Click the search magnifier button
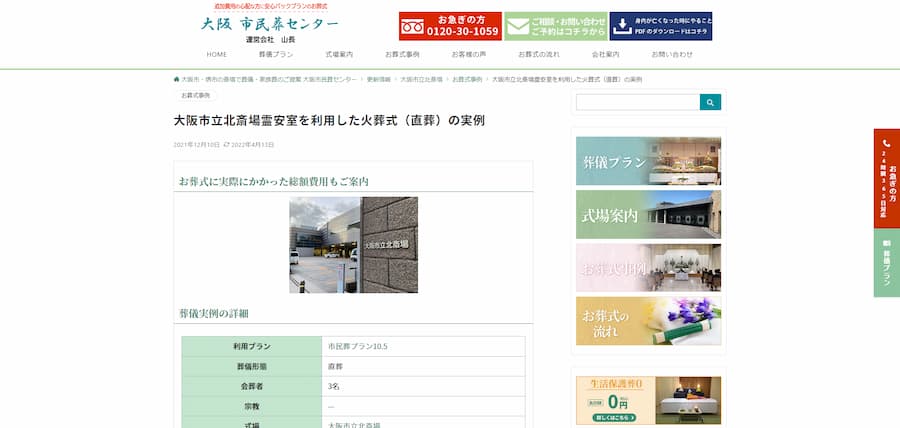Screen dimensions: 900x428 tap(710, 102)
